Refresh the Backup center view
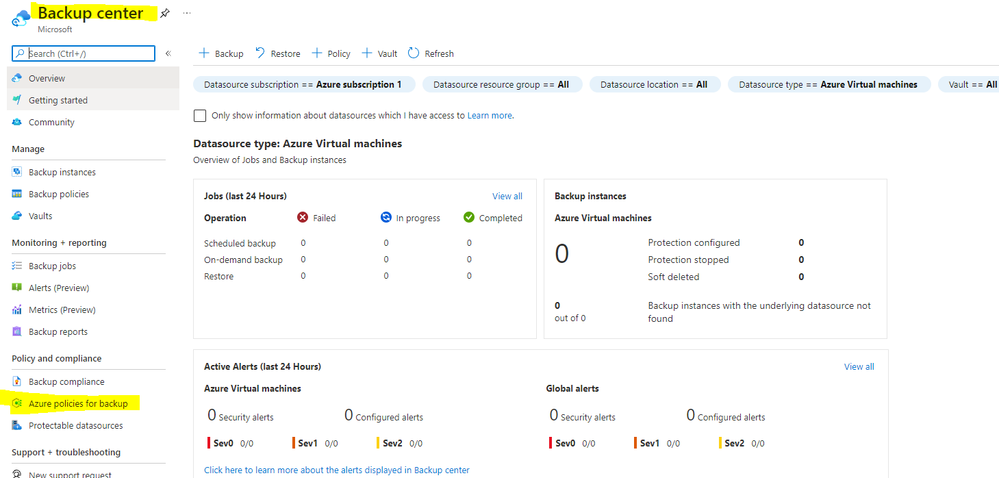Screen dimensions: 999x478 coord(431,54)
